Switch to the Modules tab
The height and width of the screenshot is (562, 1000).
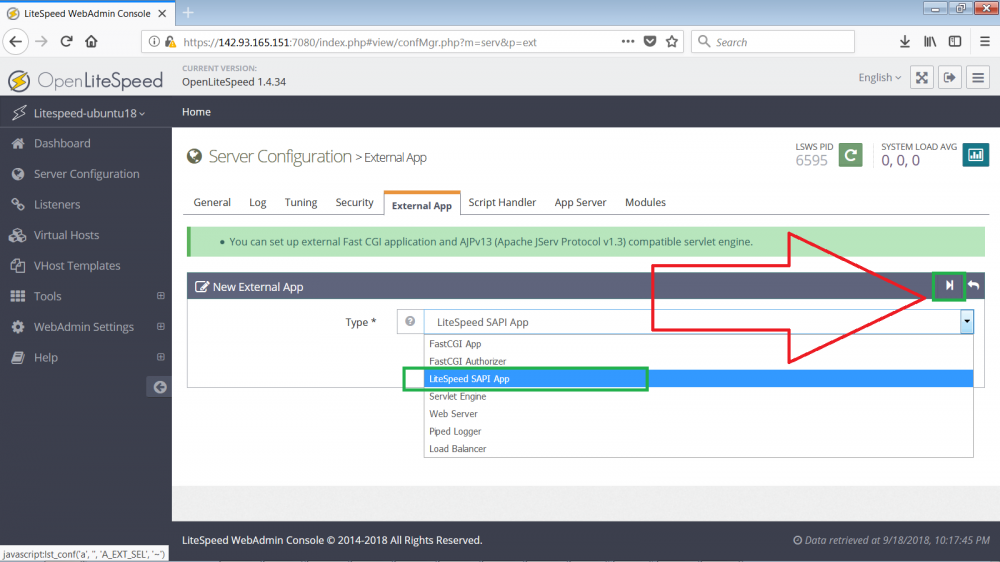coord(645,202)
